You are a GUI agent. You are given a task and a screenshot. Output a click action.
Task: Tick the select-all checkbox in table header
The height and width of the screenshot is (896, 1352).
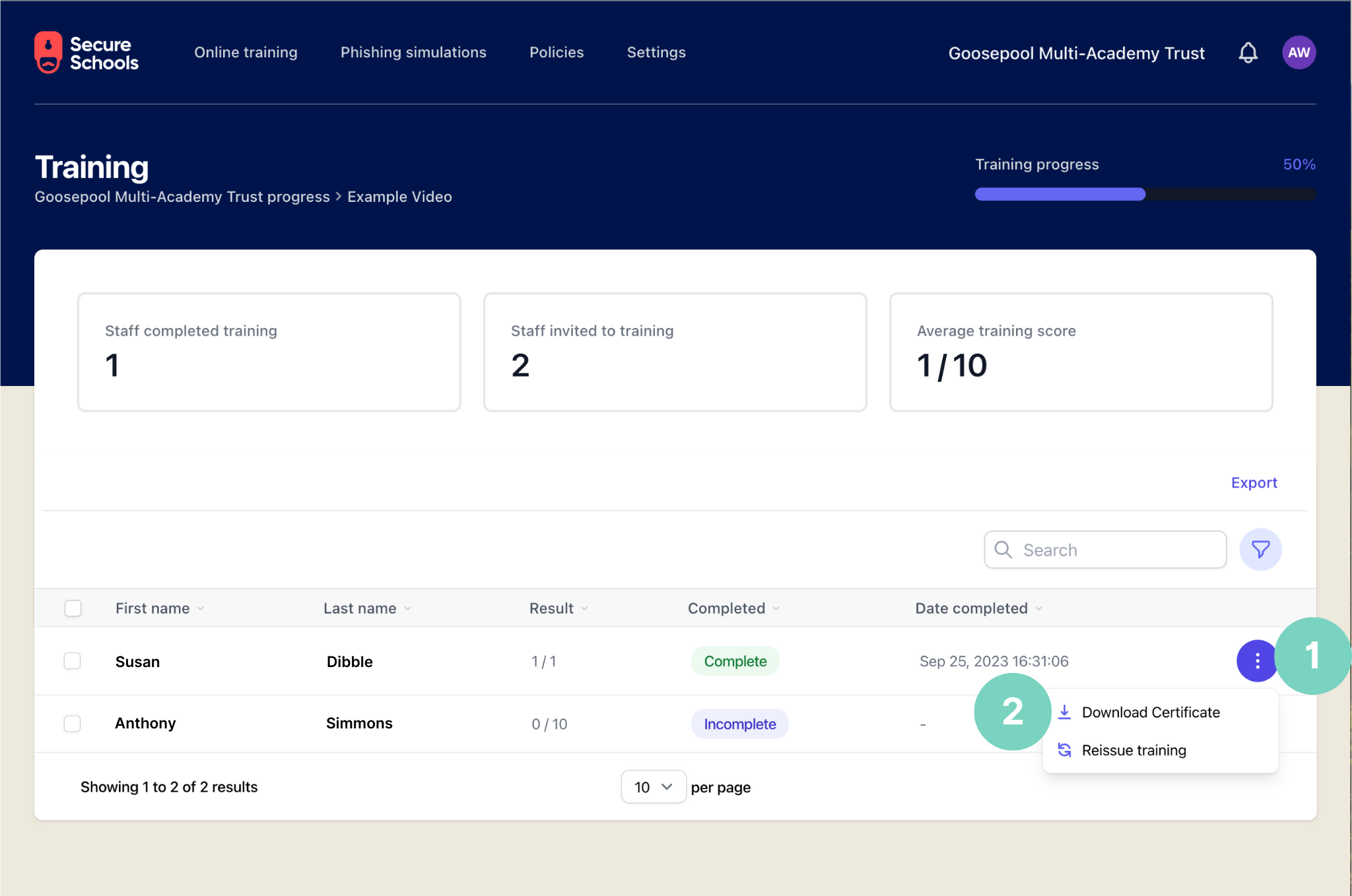(73, 608)
